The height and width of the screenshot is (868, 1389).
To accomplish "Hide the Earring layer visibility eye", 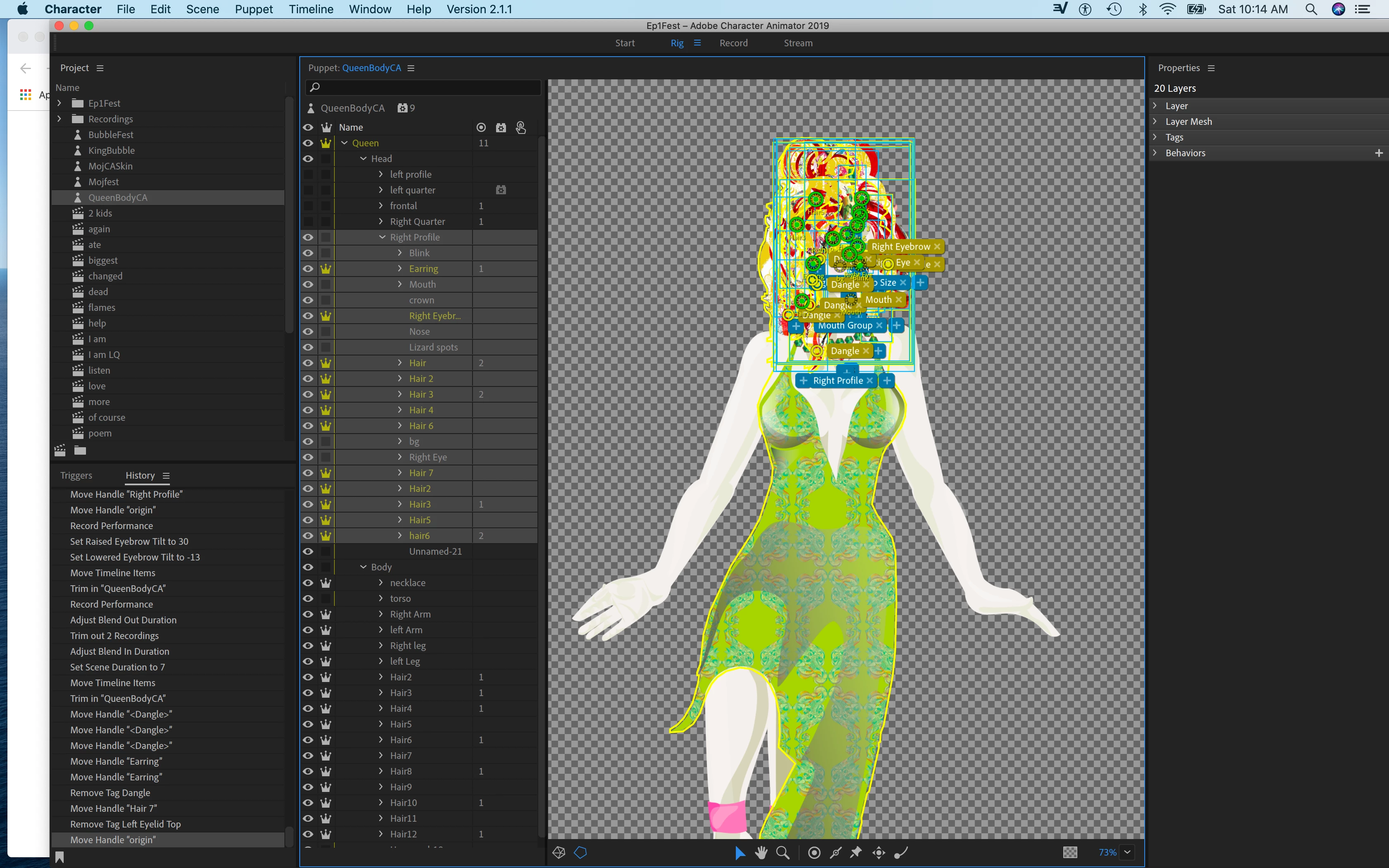I will [x=308, y=269].
